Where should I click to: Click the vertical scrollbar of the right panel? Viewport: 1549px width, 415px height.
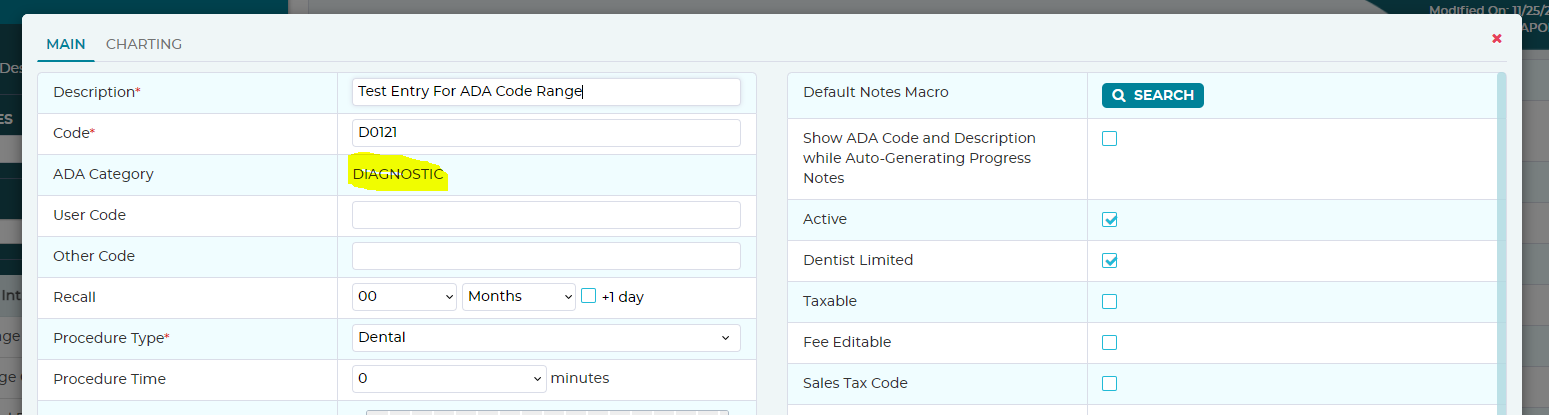pos(1502,243)
